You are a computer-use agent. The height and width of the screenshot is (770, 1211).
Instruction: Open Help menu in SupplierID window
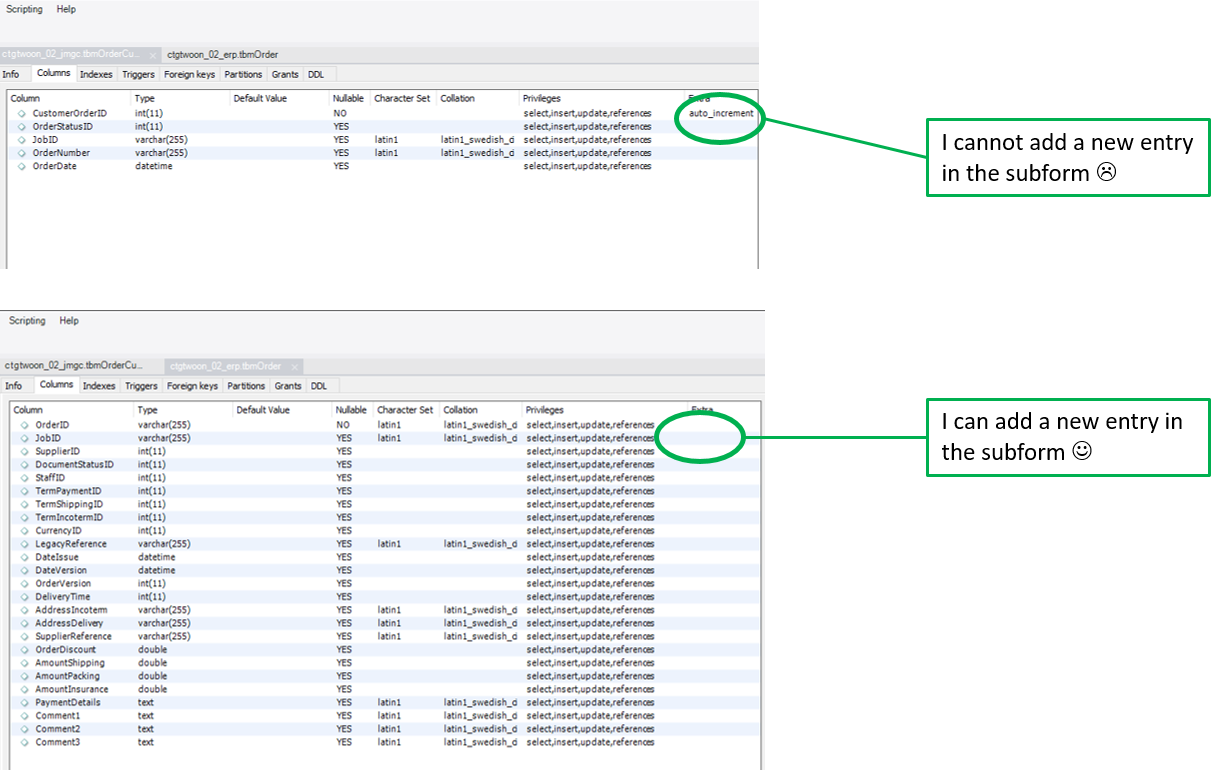[x=69, y=321]
